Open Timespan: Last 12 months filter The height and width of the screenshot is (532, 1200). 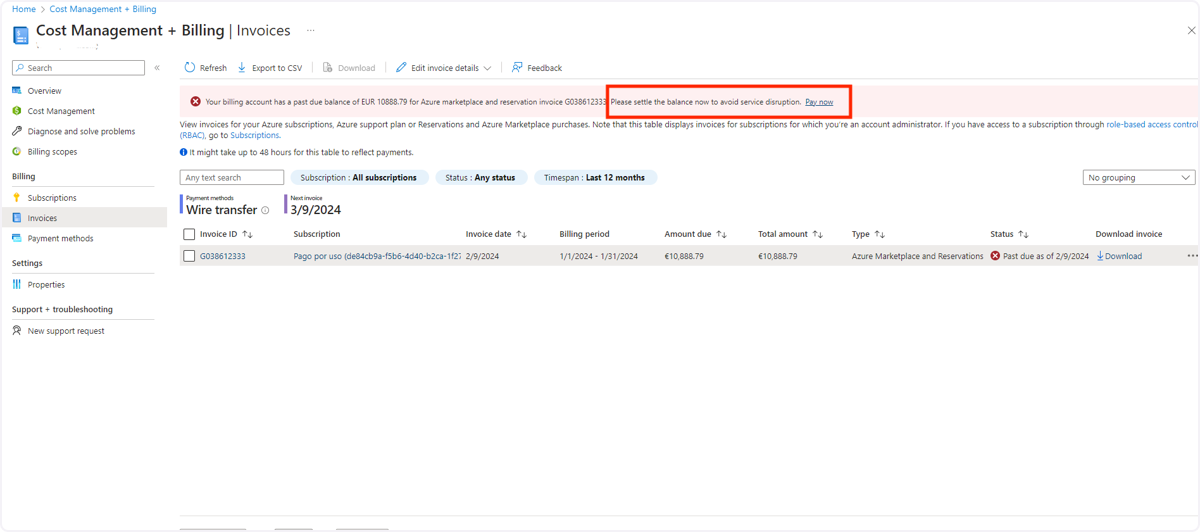coord(594,178)
